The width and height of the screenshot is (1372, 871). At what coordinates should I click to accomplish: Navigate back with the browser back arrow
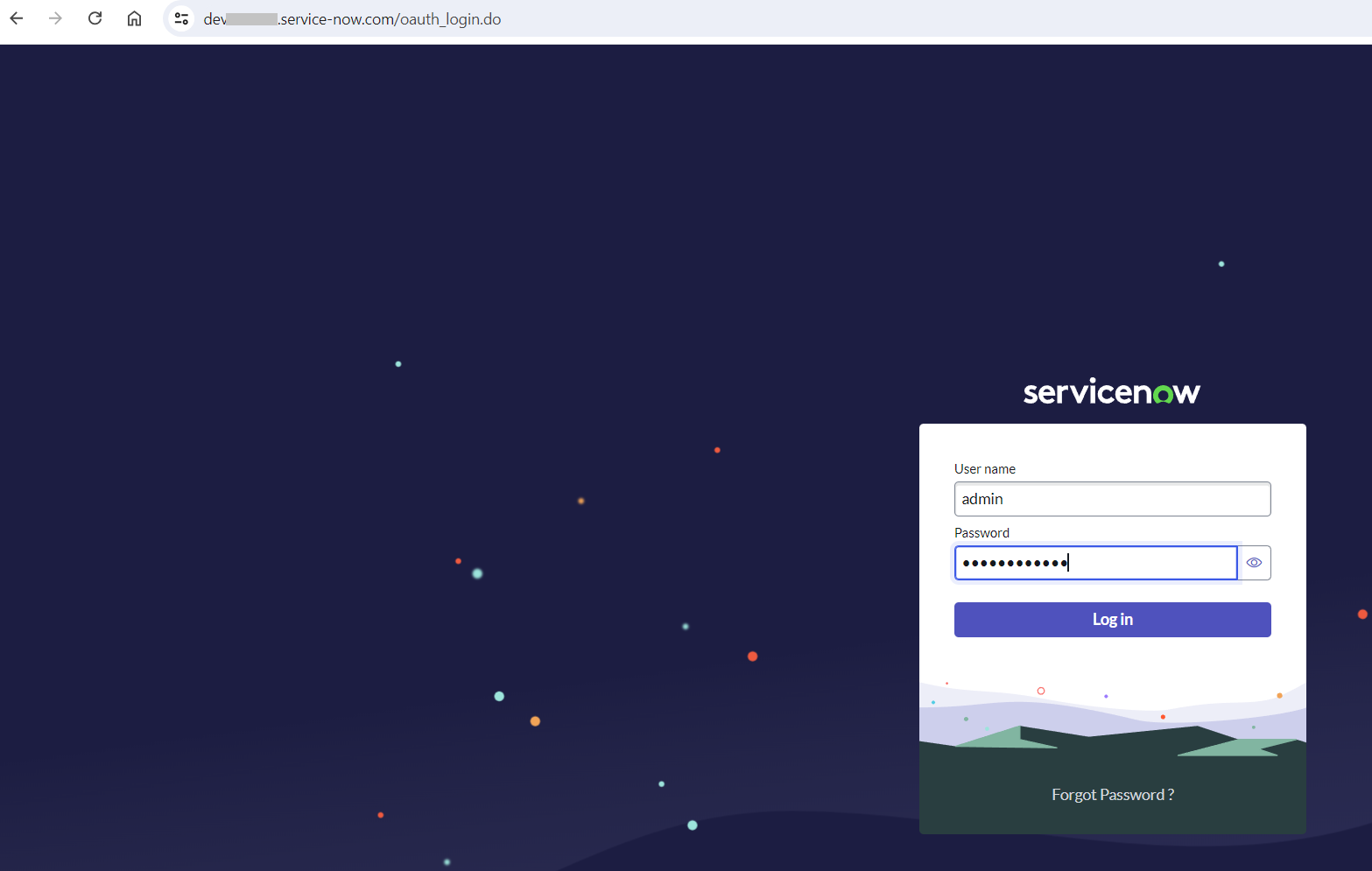pos(16,18)
